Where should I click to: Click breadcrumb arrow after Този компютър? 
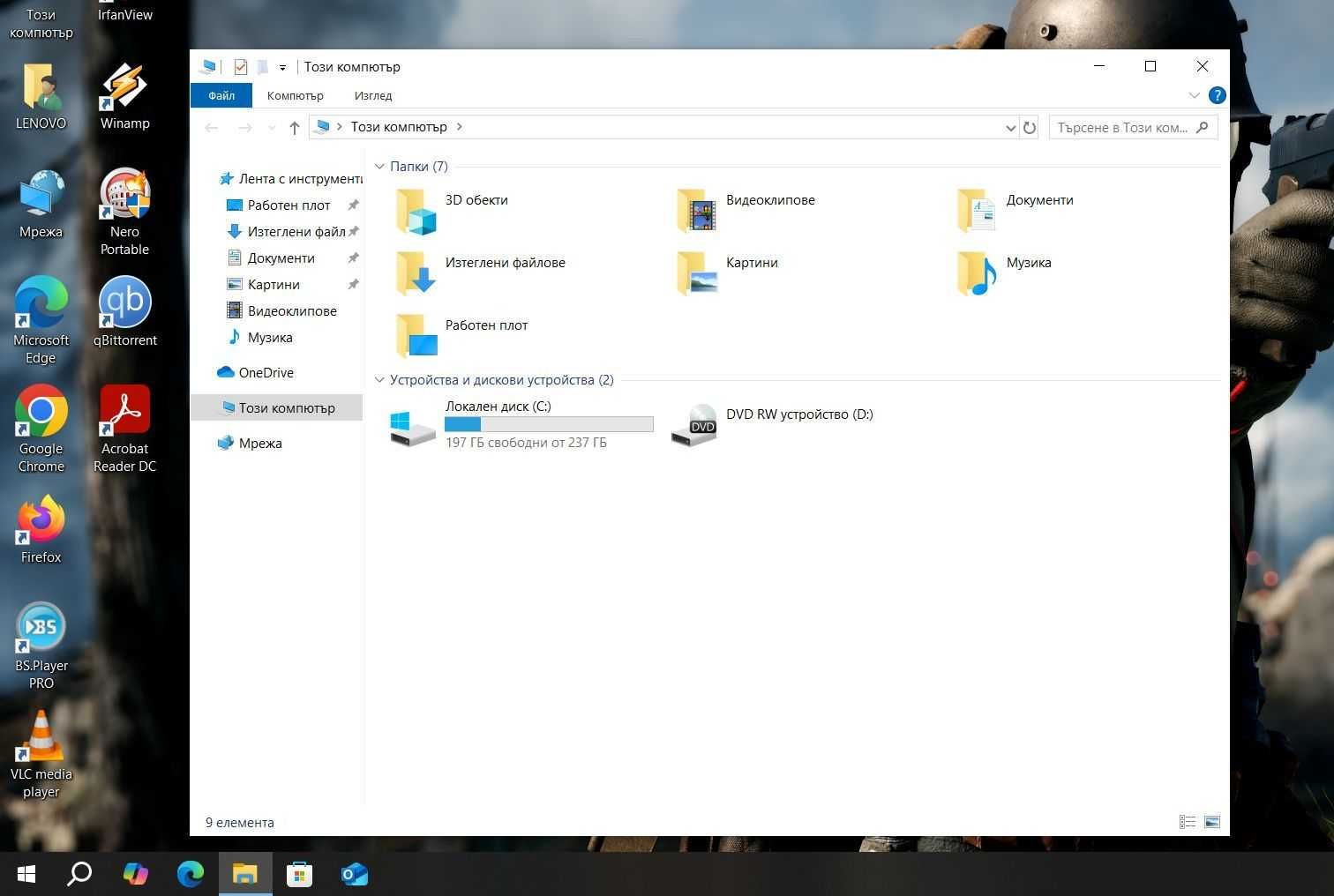pyautogui.click(x=460, y=127)
